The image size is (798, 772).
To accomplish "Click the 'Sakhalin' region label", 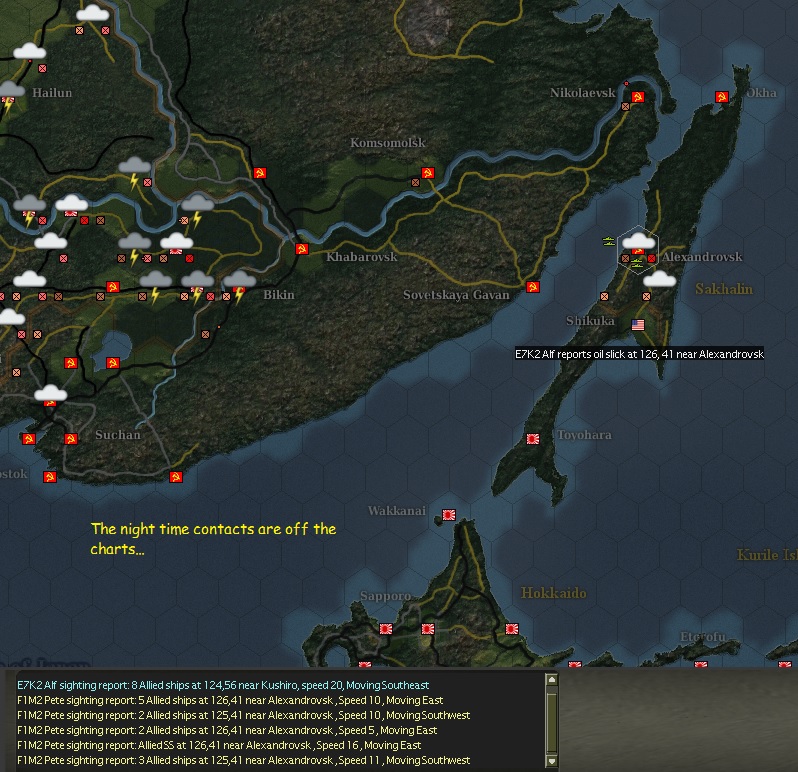I will click(x=724, y=289).
